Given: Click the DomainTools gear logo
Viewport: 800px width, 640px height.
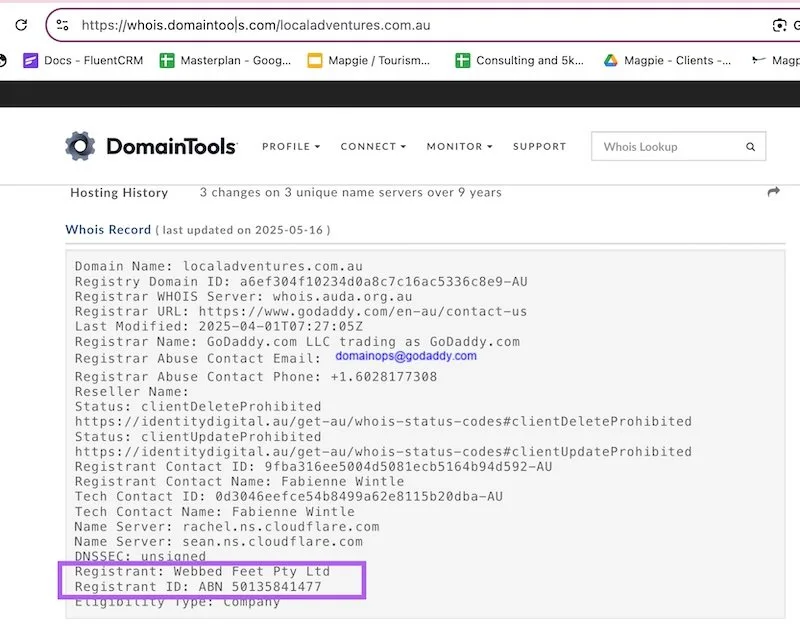Looking at the screenshot, I should click(81, 146).
